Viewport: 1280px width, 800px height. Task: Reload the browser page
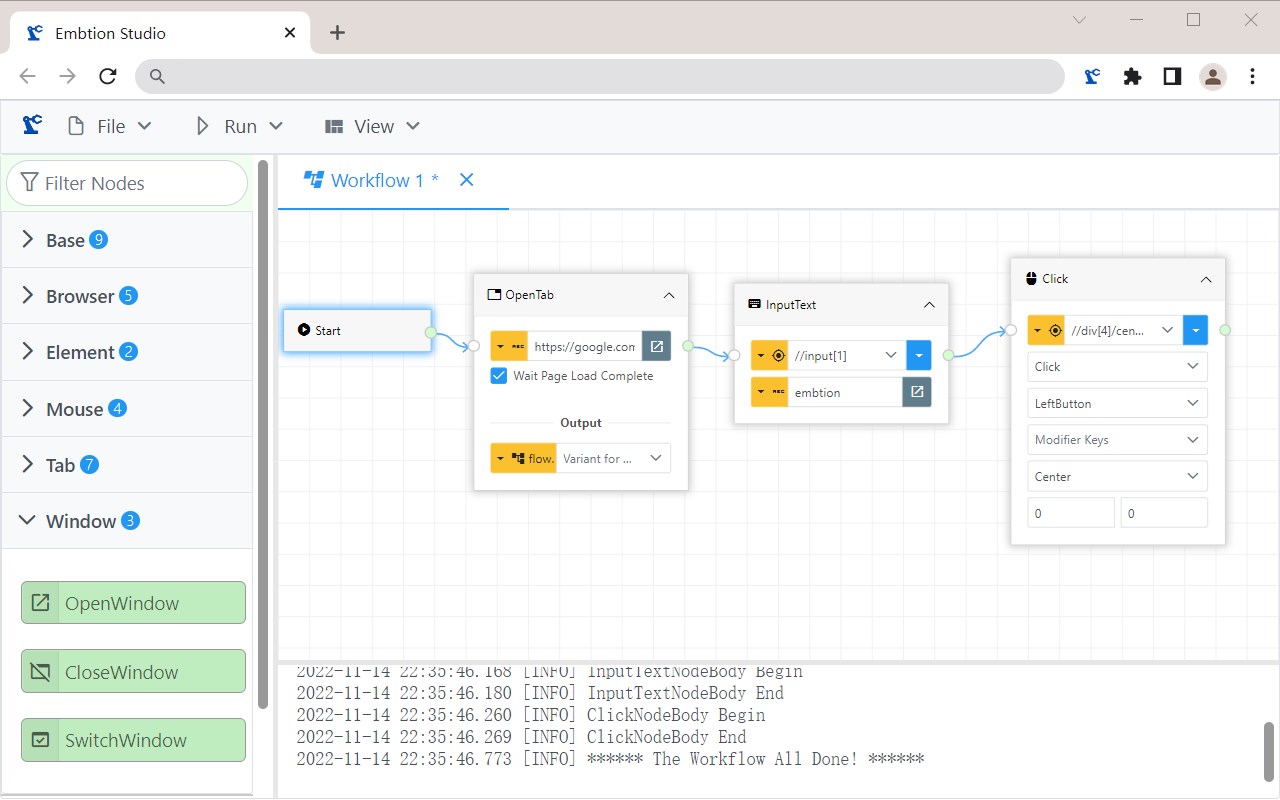(x=108, y=76)
